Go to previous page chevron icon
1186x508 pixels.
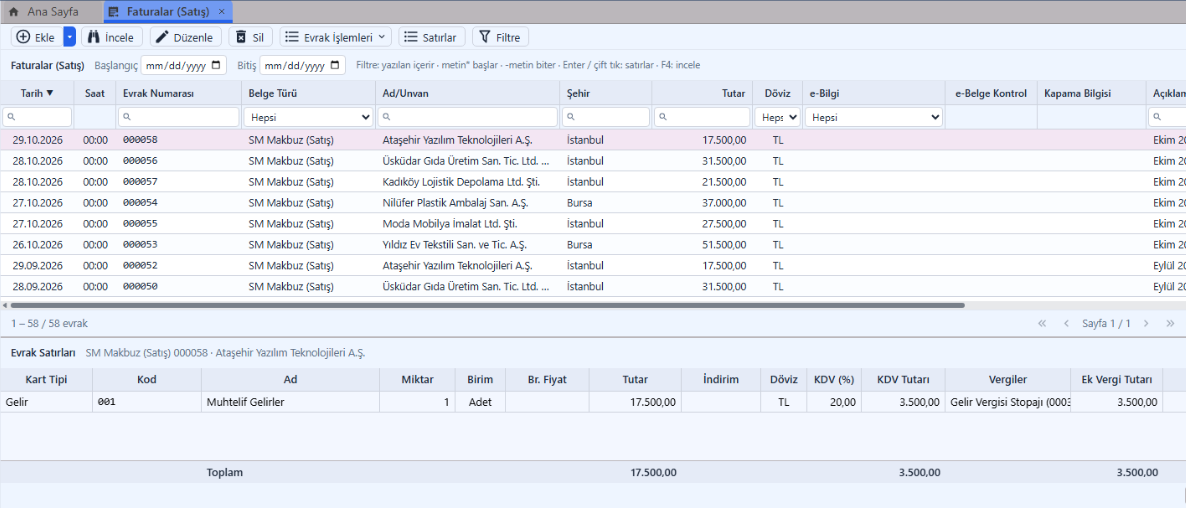(x=1066, y=324)
